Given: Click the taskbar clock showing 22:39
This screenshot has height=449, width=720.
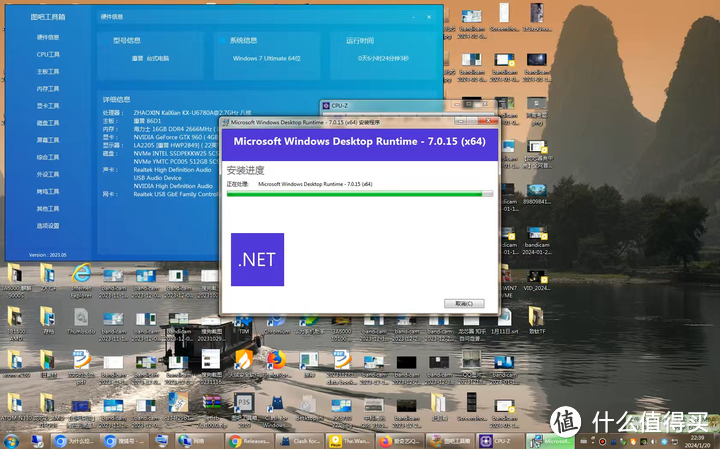Looking at the screenshot, I should tap(697, 440).
